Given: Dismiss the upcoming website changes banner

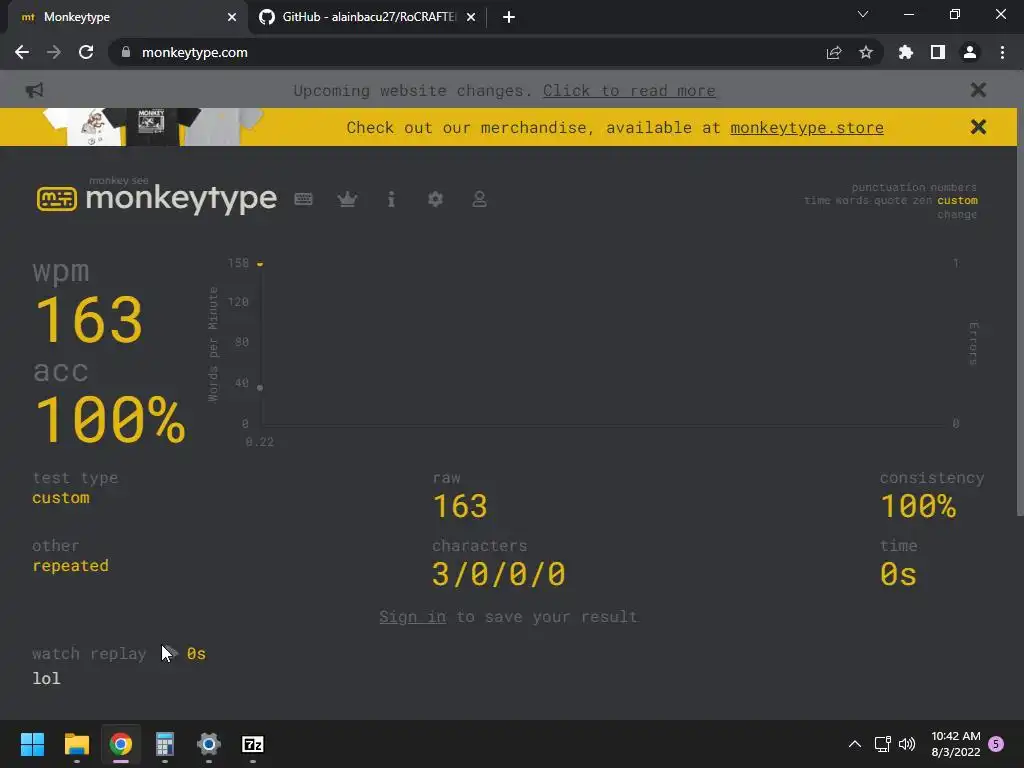Looking at the screenshot, I should (978, 89).
